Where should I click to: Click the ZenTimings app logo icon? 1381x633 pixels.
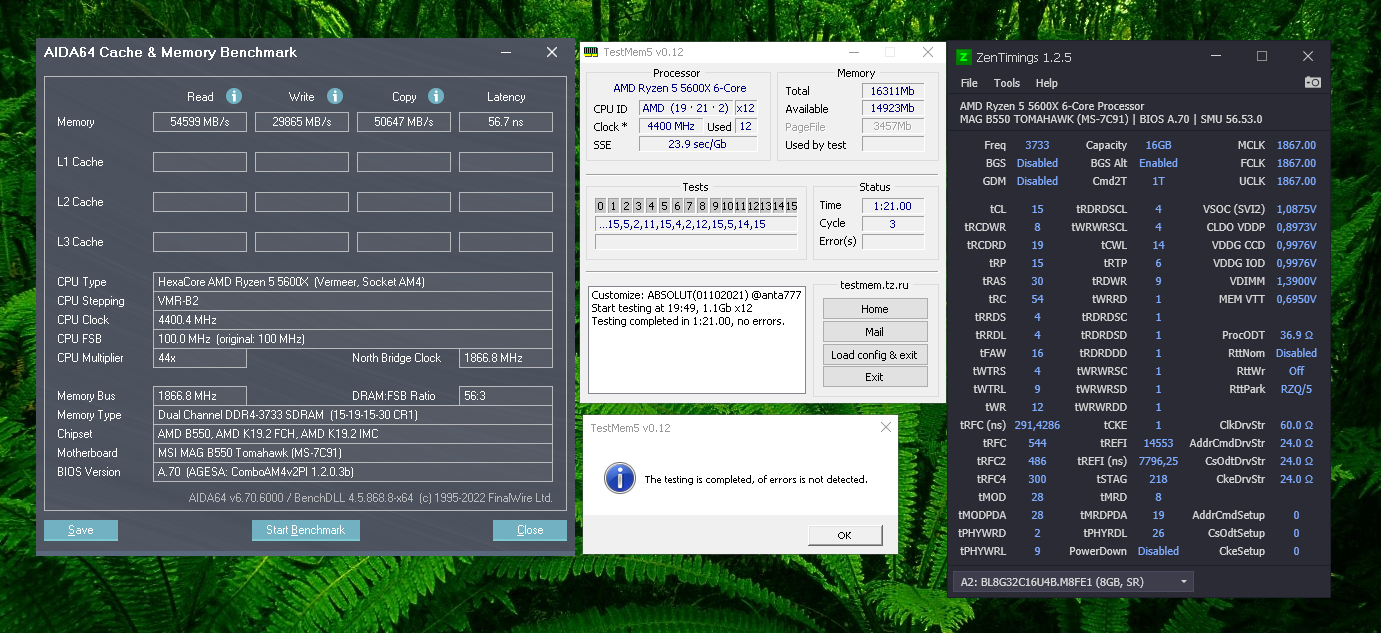point(964,57)
